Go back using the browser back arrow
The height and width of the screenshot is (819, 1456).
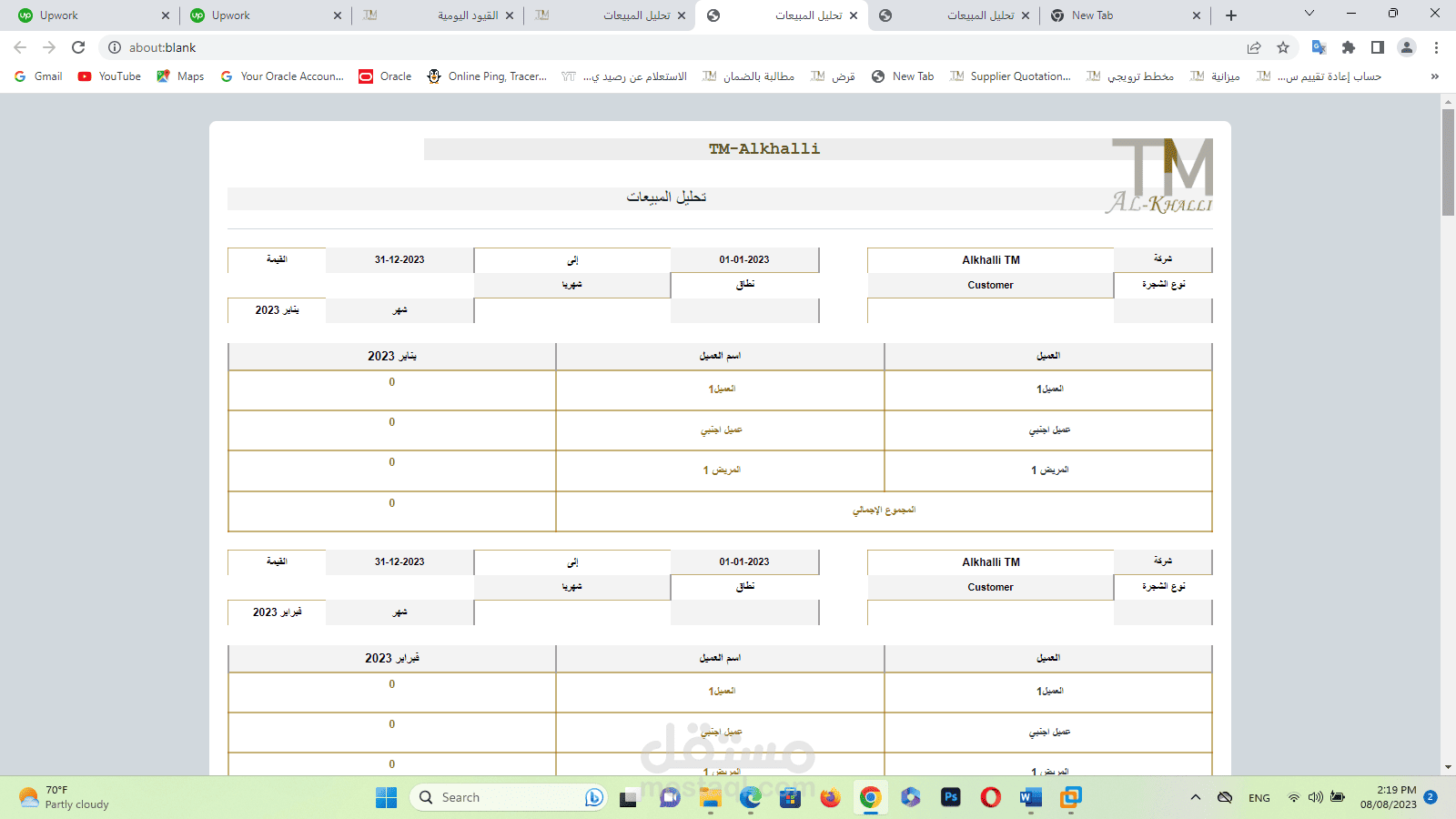tap(20, 47)
